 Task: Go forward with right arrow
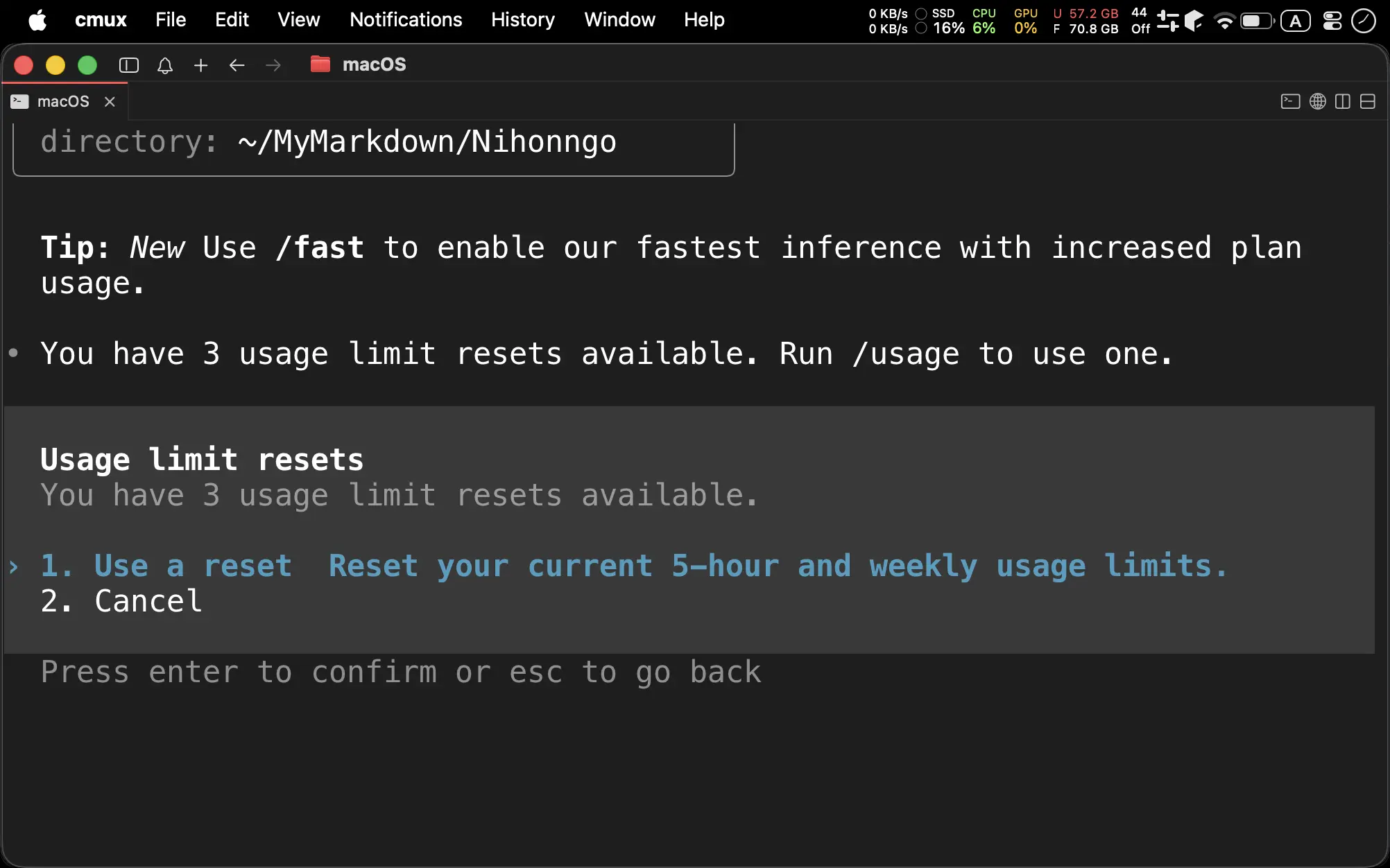click(x=273, y=65)
